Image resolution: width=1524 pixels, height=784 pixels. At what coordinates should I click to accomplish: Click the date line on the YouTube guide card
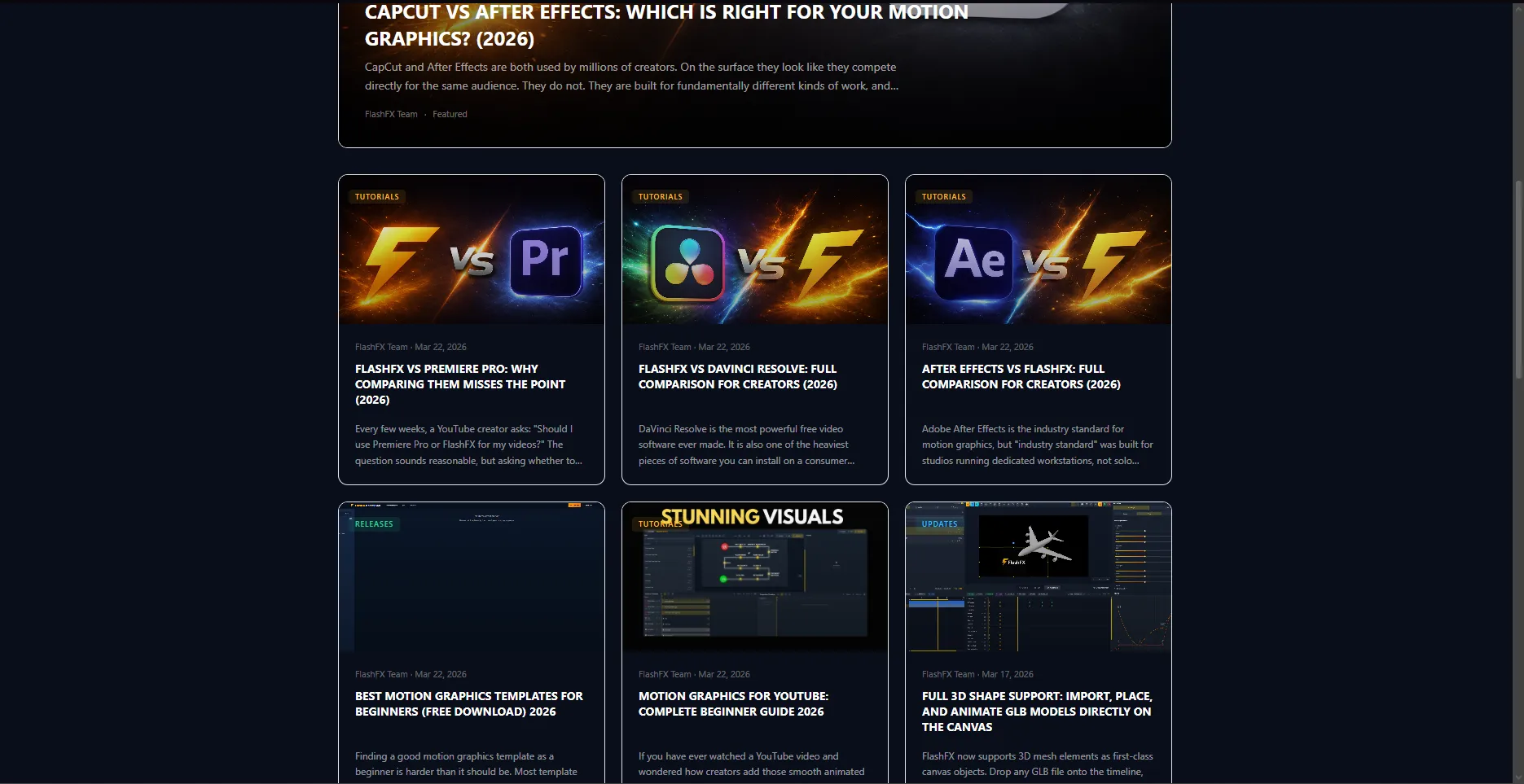694,674
